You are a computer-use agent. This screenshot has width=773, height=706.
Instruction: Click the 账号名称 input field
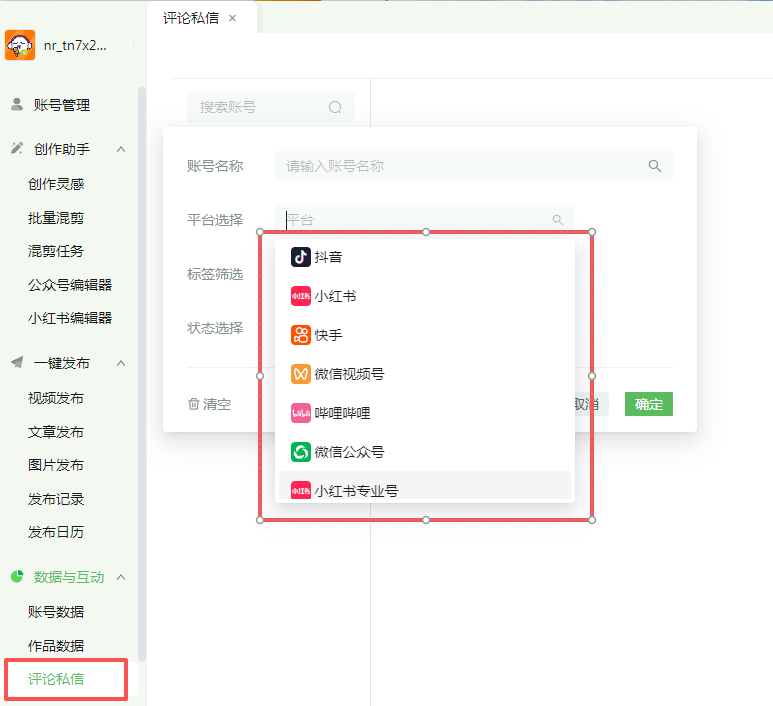click(474, 166)
